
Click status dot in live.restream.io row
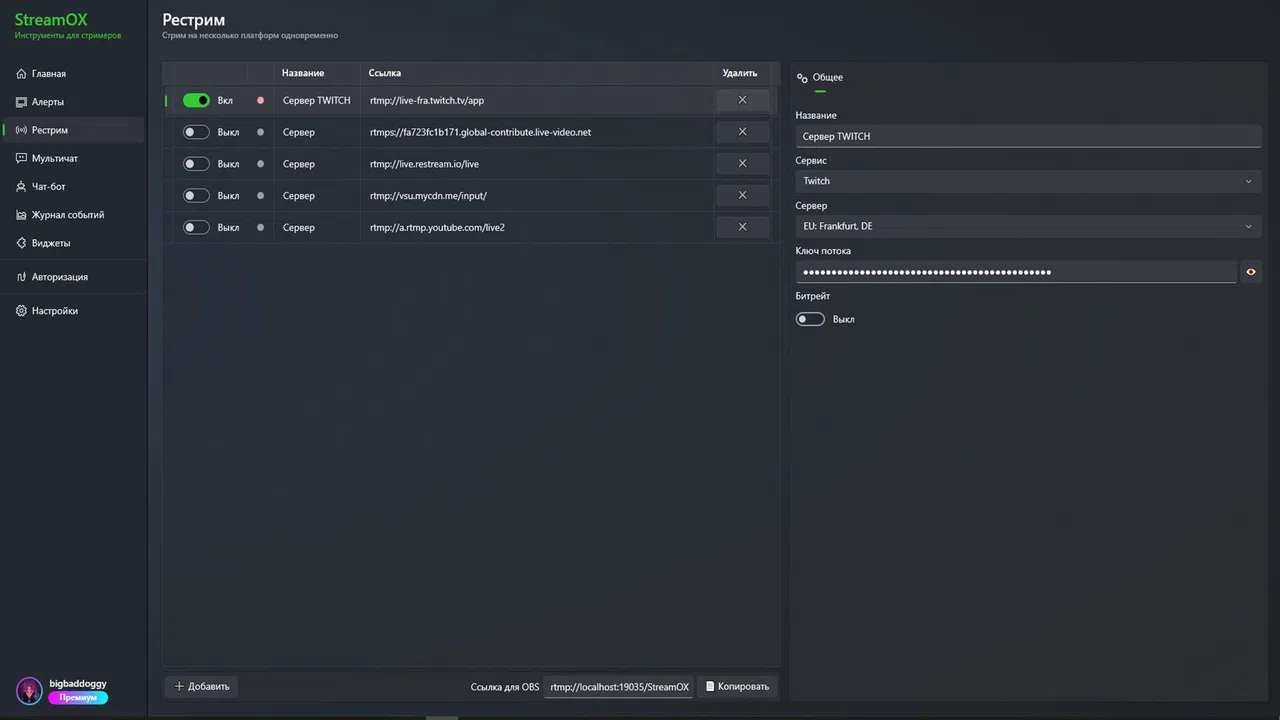[261, 164]
